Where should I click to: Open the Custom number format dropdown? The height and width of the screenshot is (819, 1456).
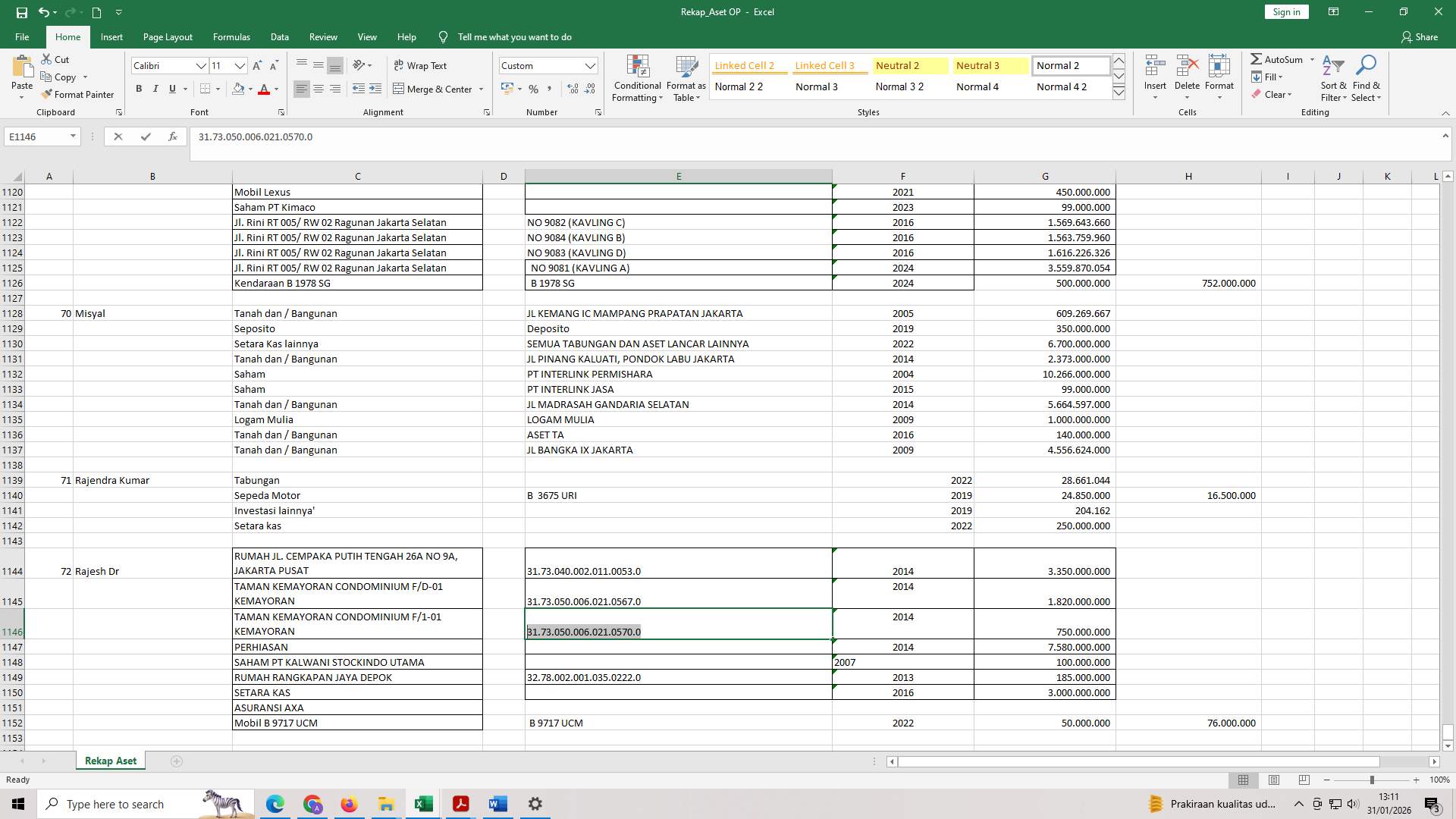click(x=591, y=65)
